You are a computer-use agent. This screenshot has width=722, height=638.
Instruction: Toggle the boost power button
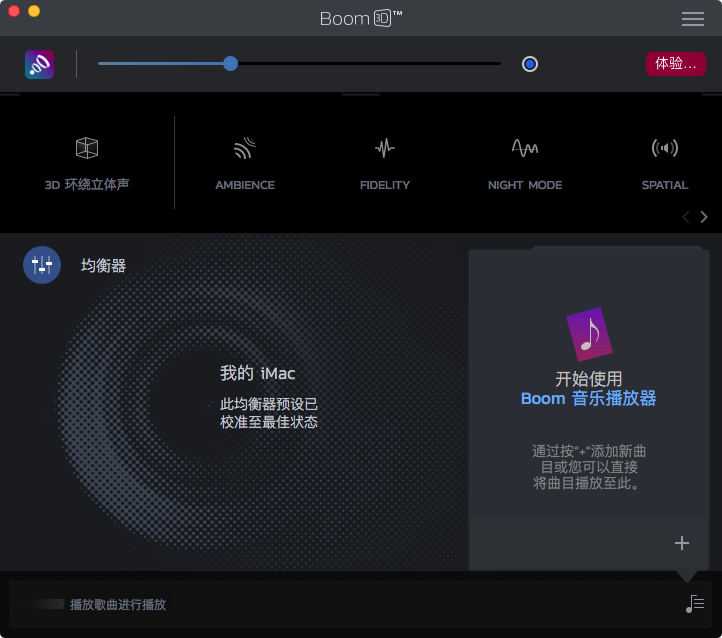point(530,64)
